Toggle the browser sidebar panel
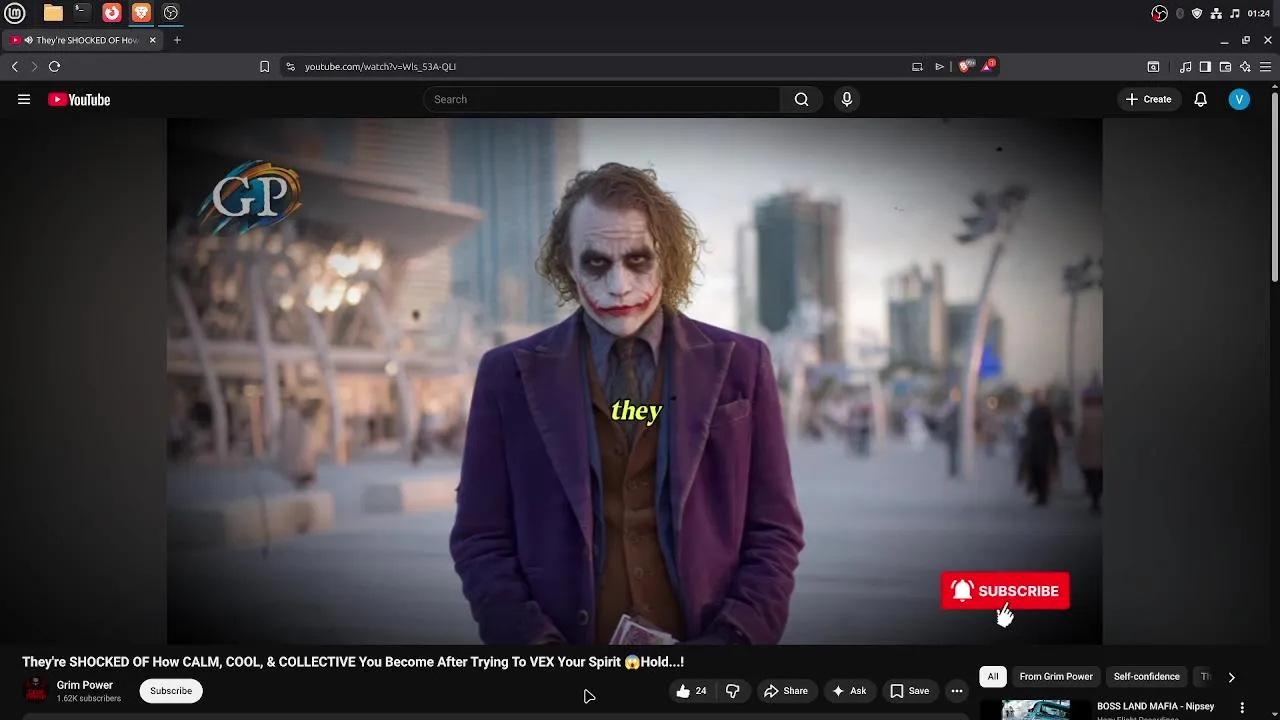 (x=1205, y=66)
